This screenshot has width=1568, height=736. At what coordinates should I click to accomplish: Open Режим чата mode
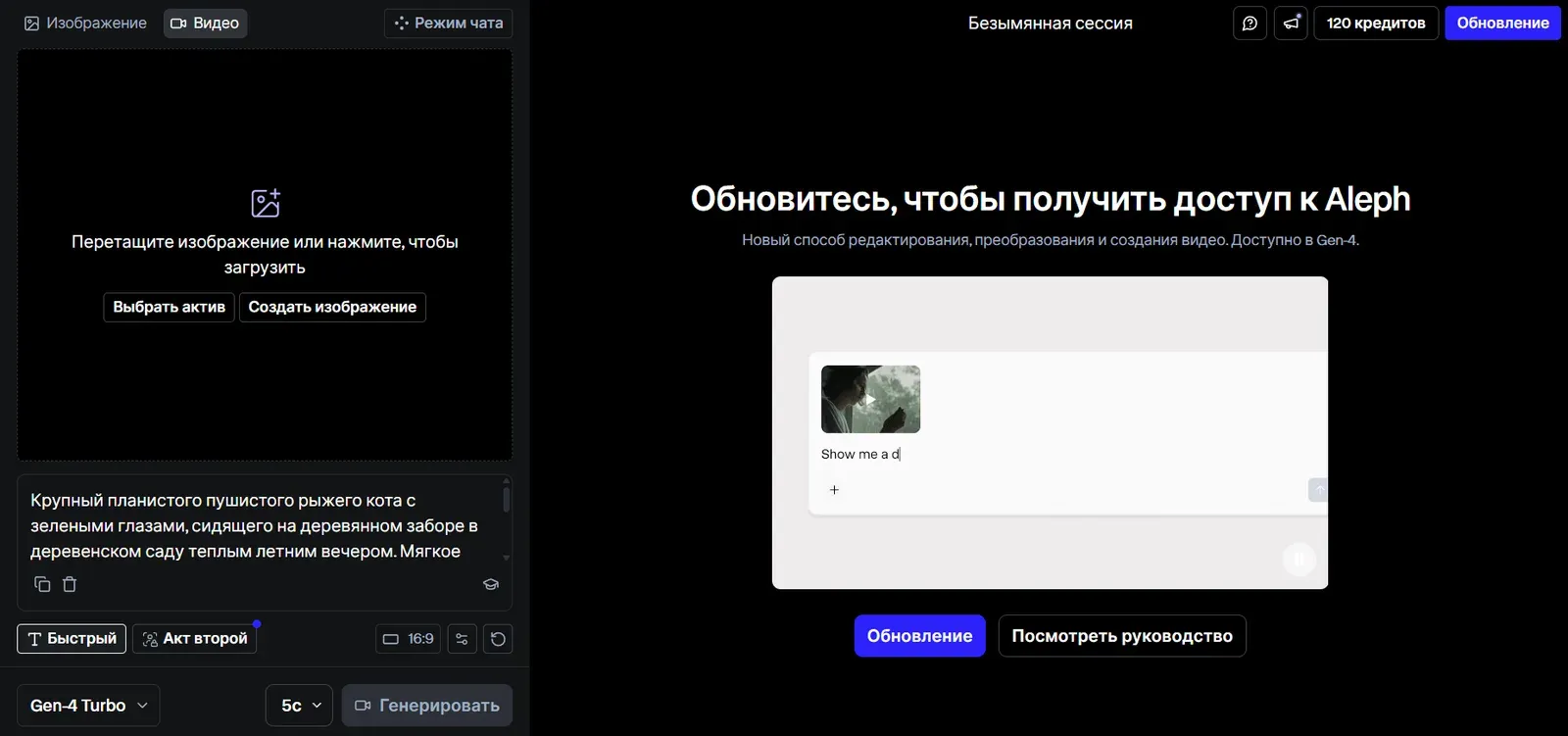click(448, 23)
